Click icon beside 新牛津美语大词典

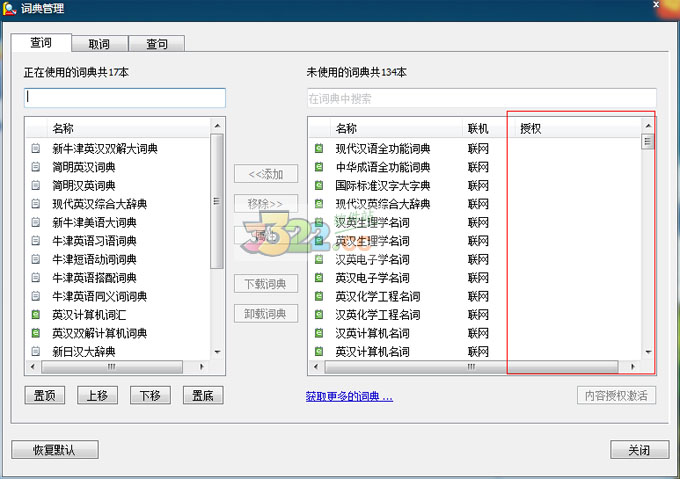[x=36, y=222]
